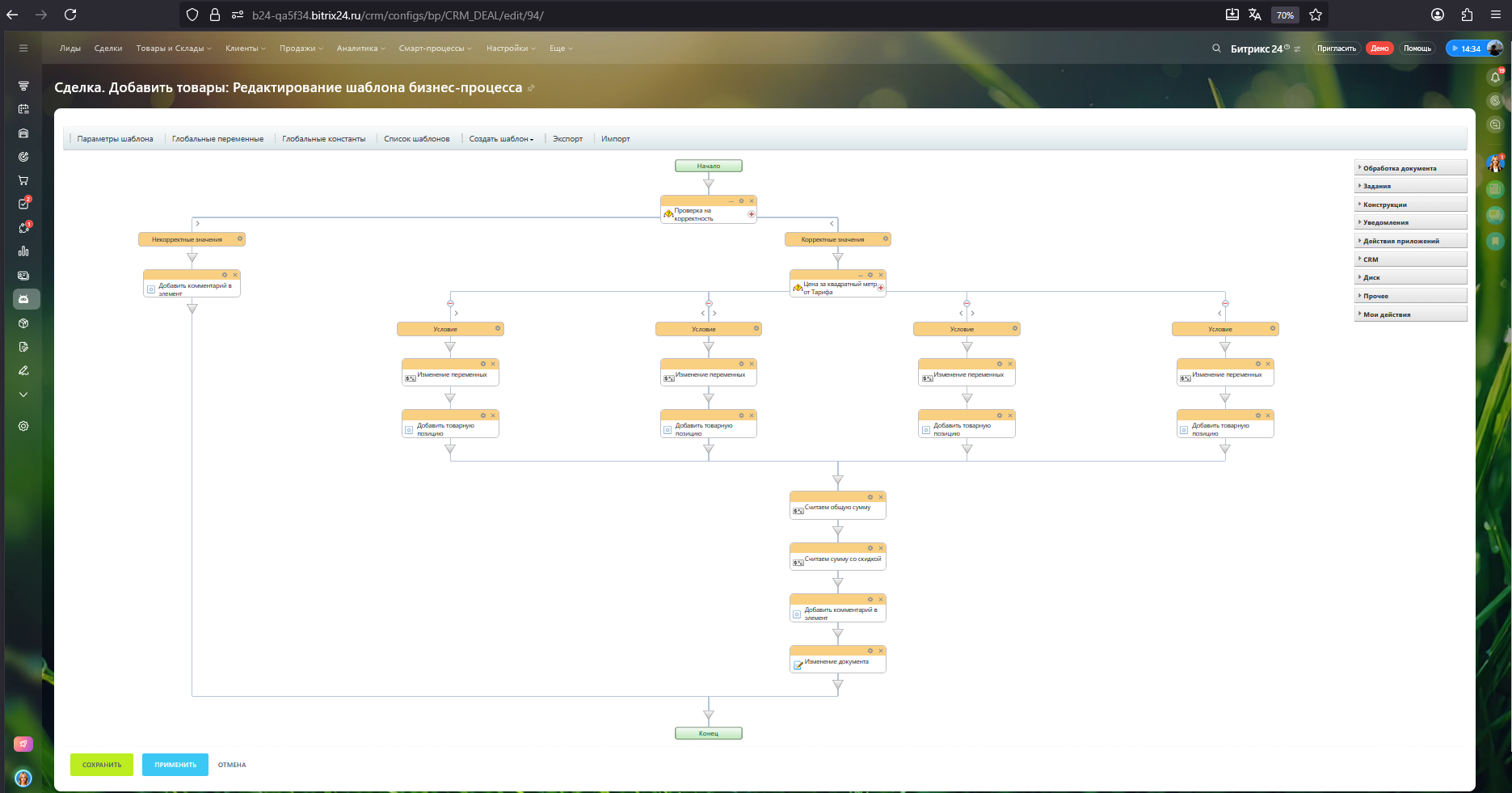Open 'Глобальные константы' toolbar item
Viewport: 1512px width, 793px height.
324,139
